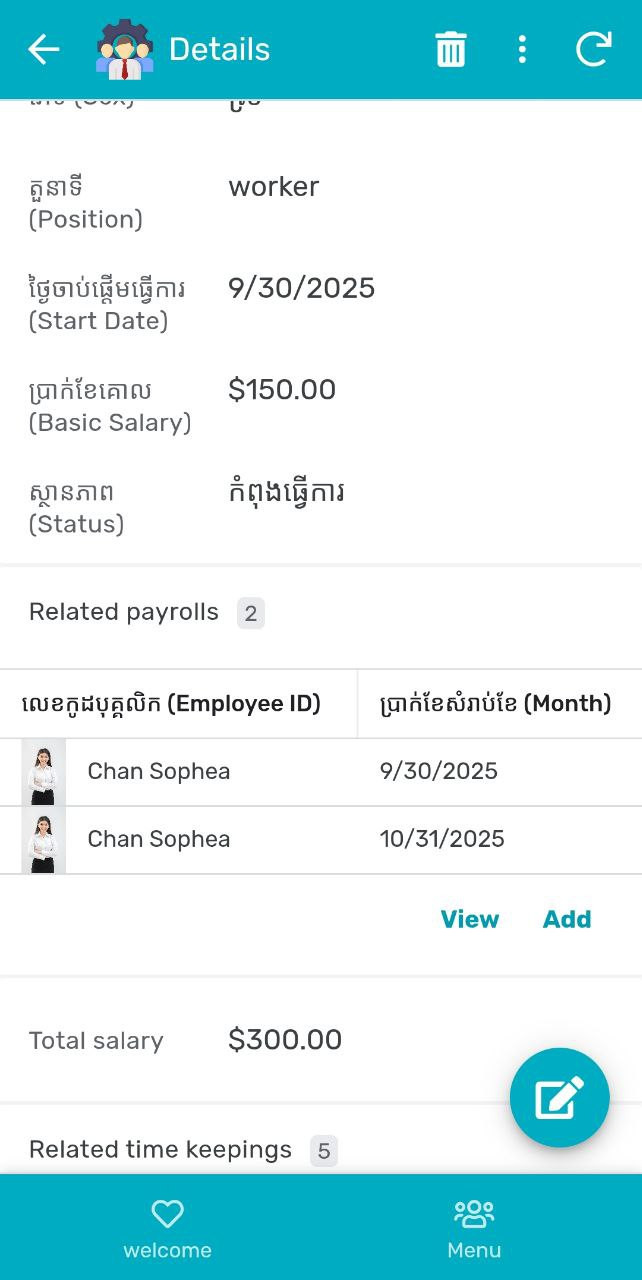The height and width of the screenshot is (1280, 642).
Task: Tap the Related time keepings heading
Action: [x=160, y=1150]
